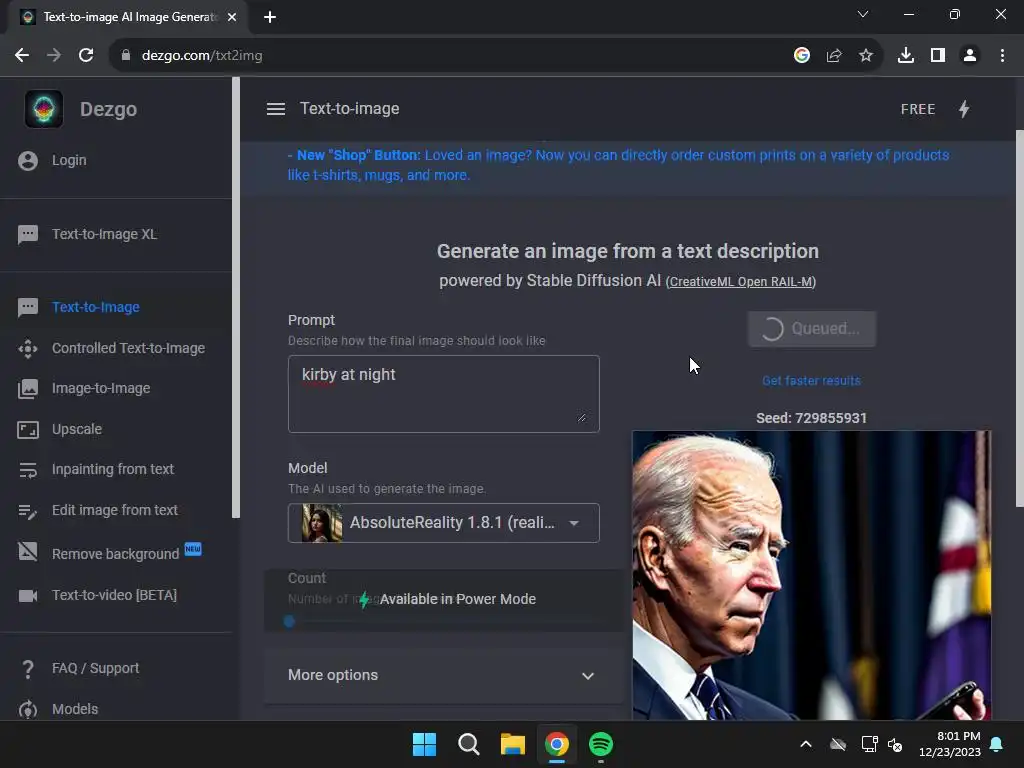Expand the More options section
Screen dimensions: 1024x768
443,675
